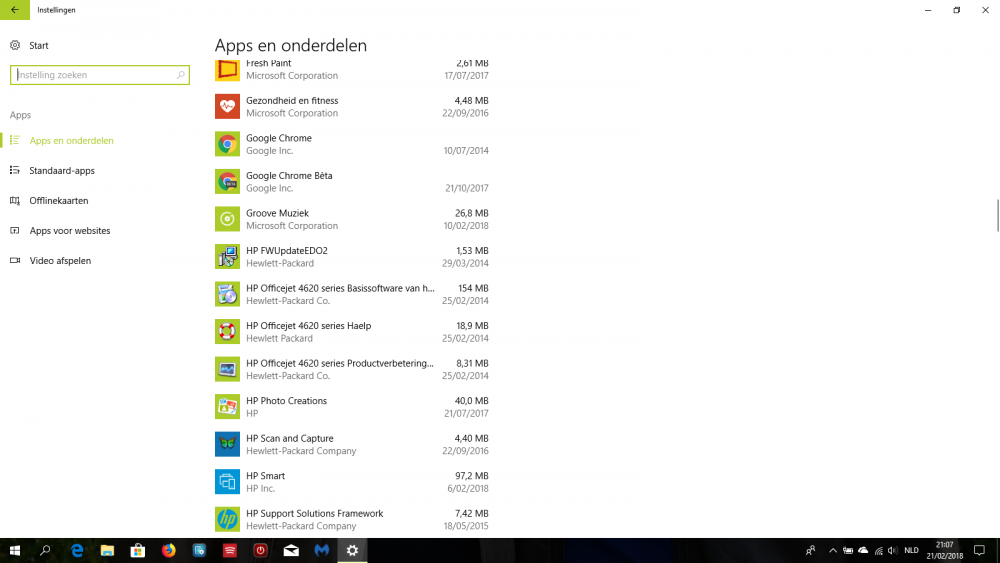Click the search magnifier in Instelling zoeken

coord(180,75)
